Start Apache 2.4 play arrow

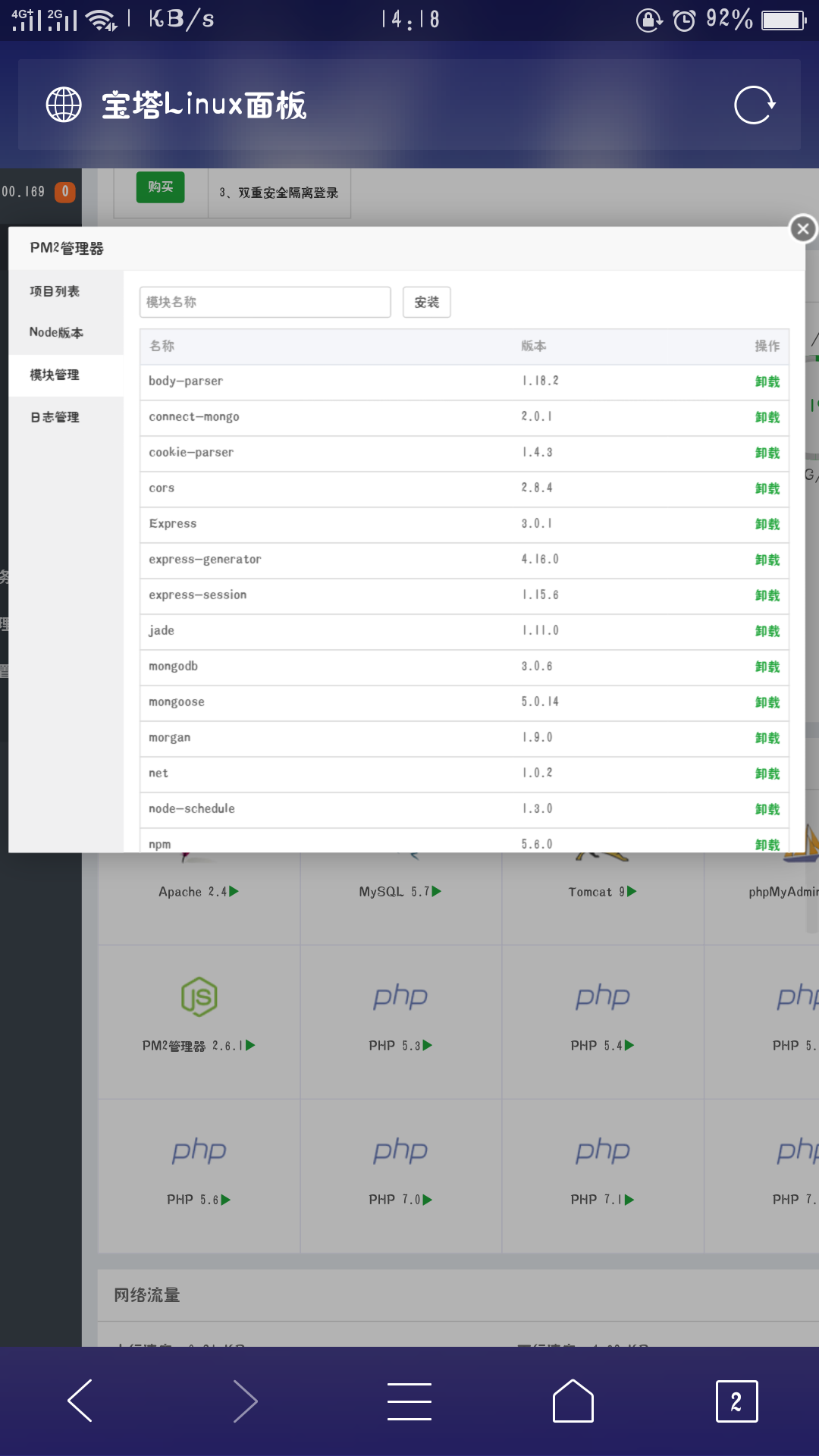click(x=234, y=892)
